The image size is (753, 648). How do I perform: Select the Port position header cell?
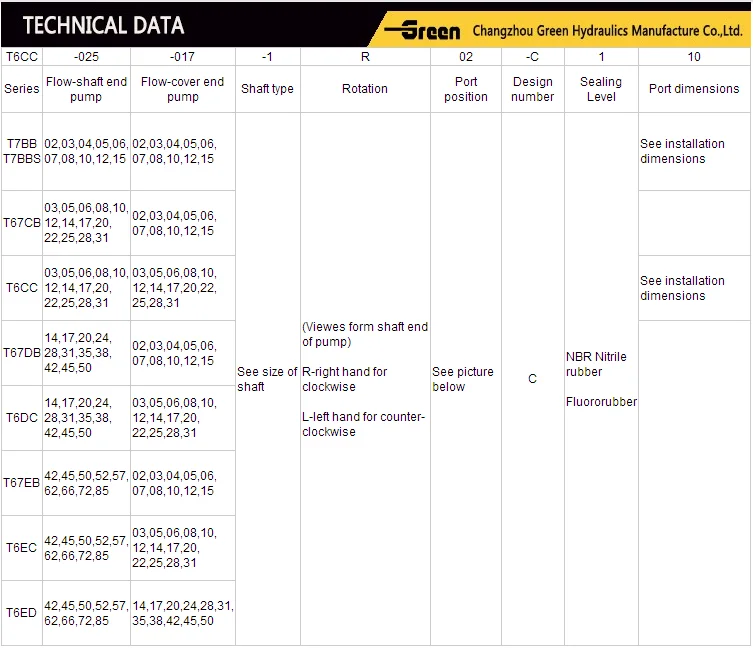pos(466,89)
